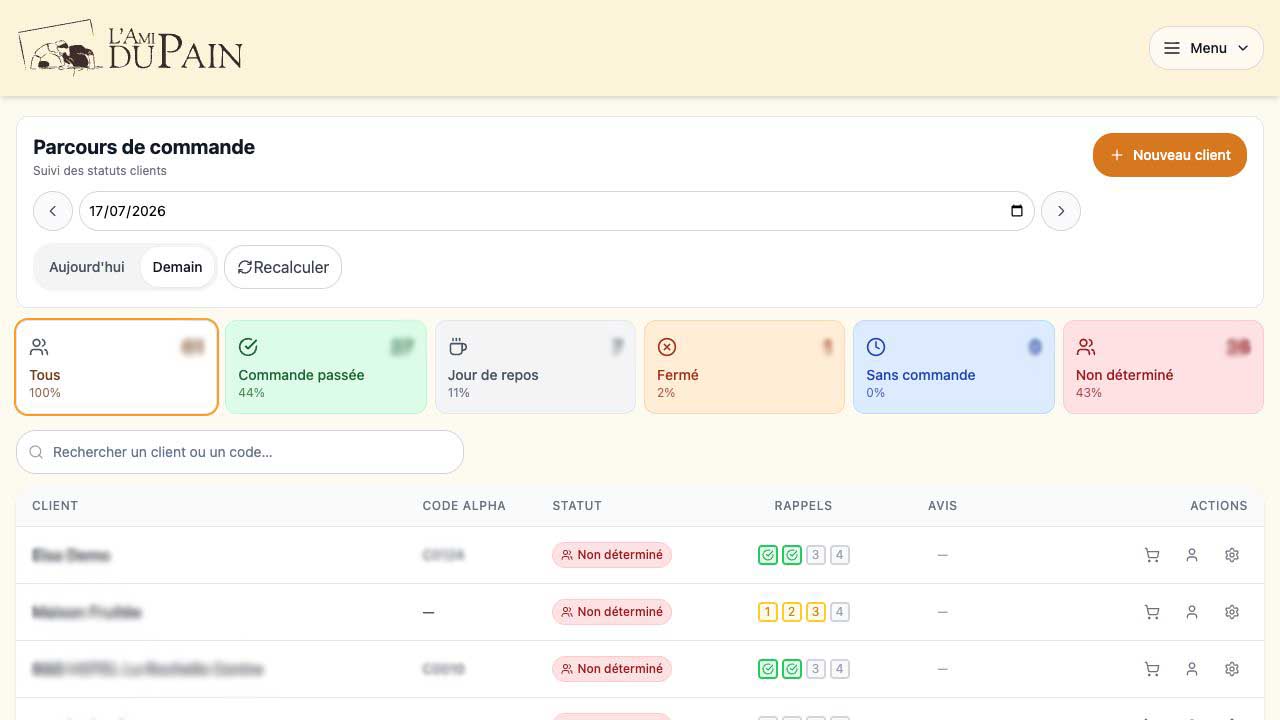
Task: Expand the Menu dropdown chevron
Action: [1243, 48]
